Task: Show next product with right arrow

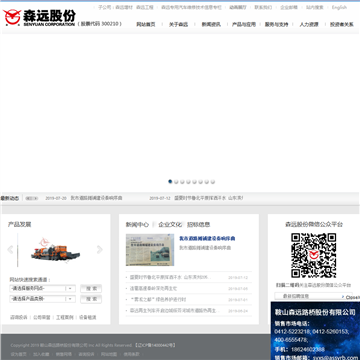Action: click(x=99, y=249)
